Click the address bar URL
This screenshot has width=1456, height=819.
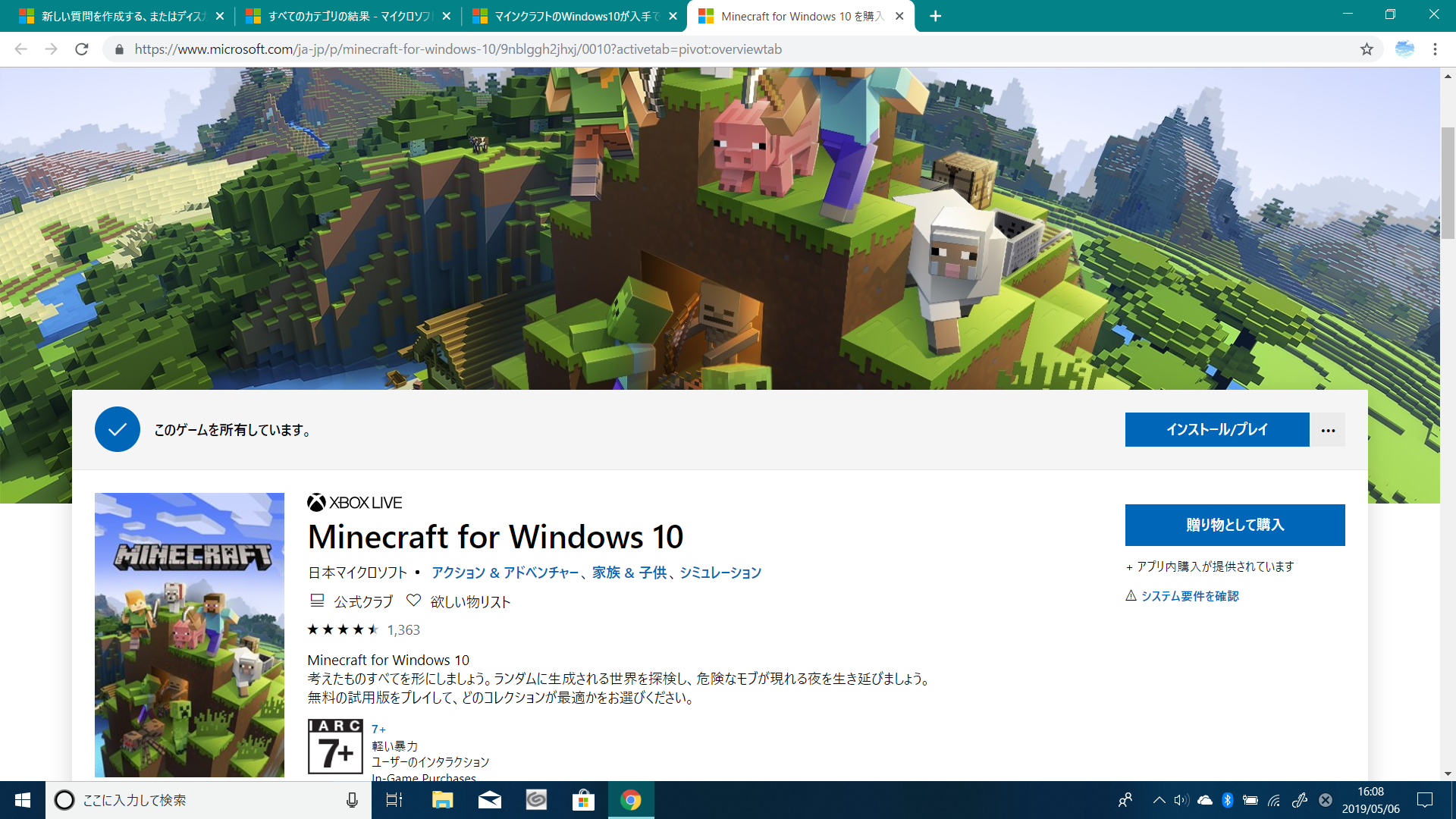458,49
